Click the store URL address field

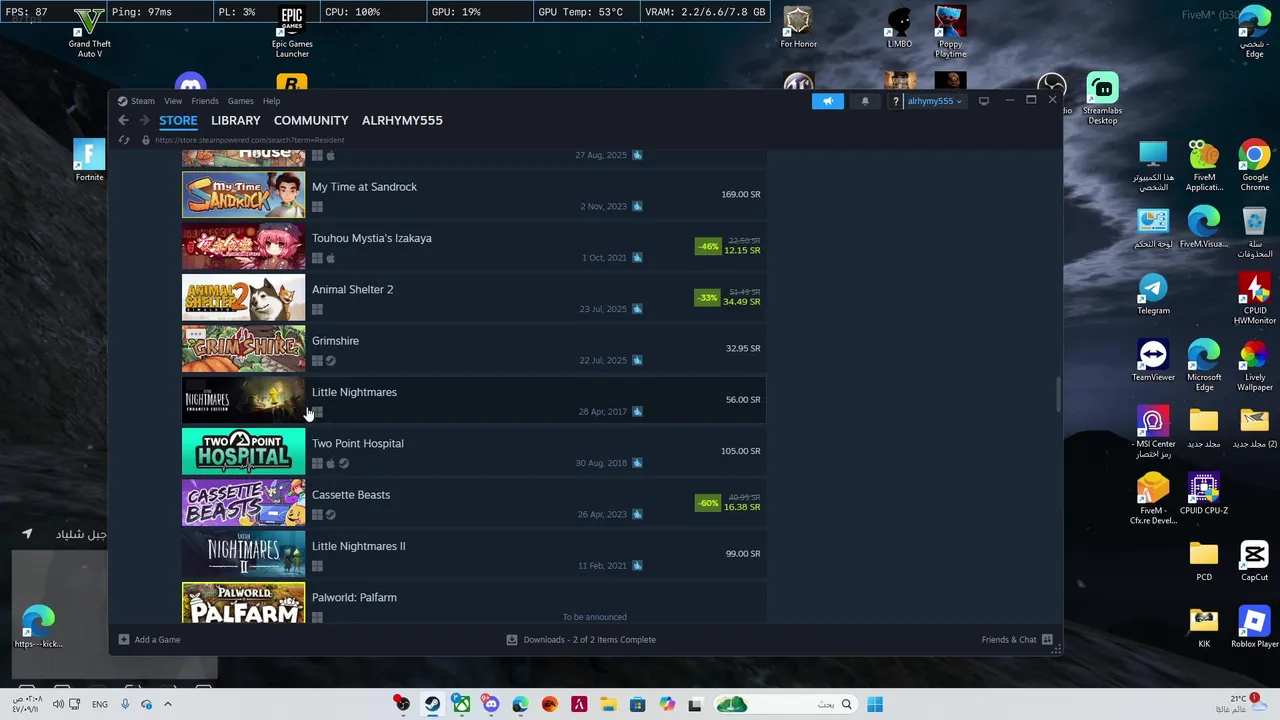(x=250, y=140)
